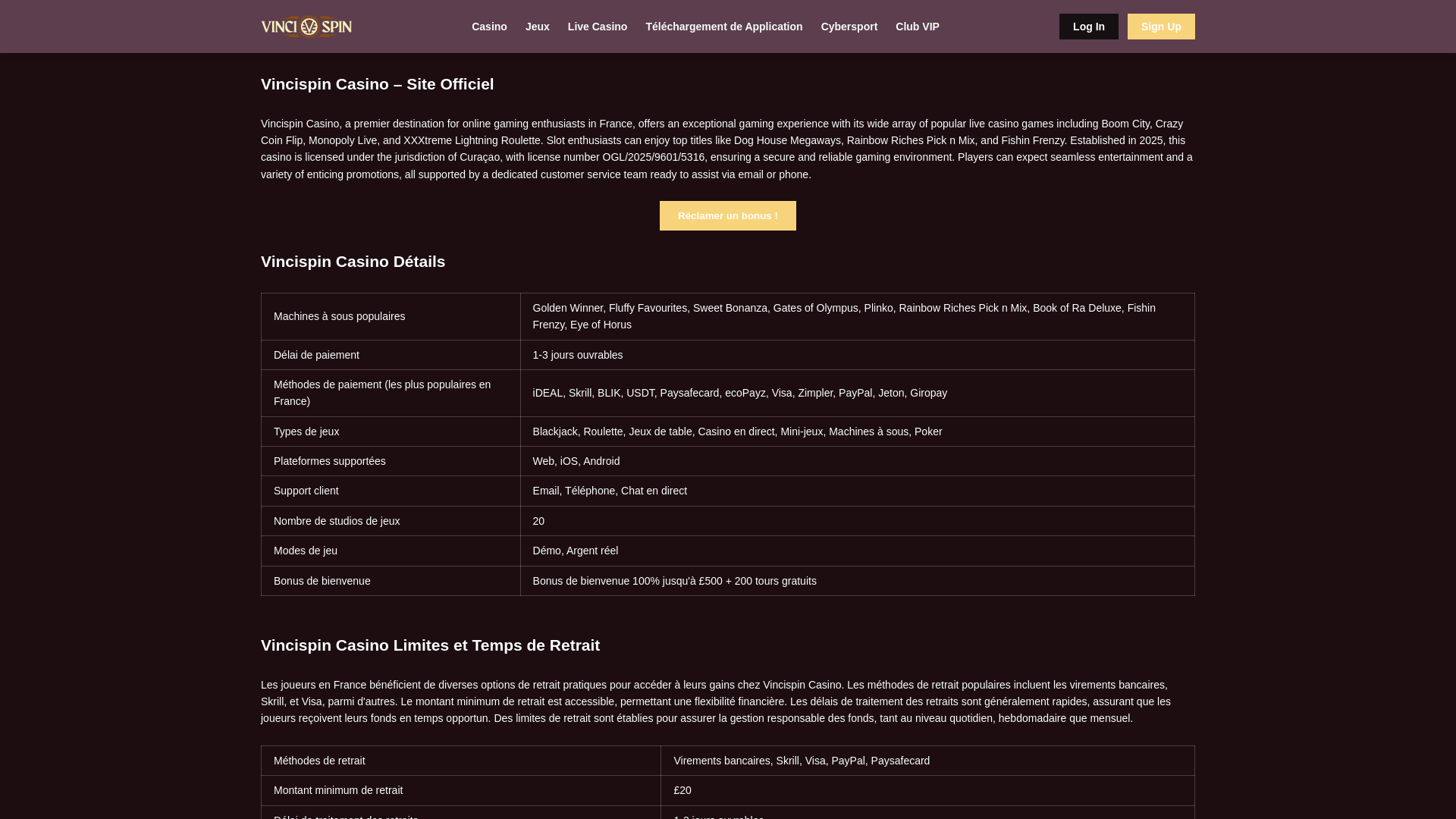Click payment methods list starting with iDEAL
This screenshot has width=1456, height=819.
point(857,393)
